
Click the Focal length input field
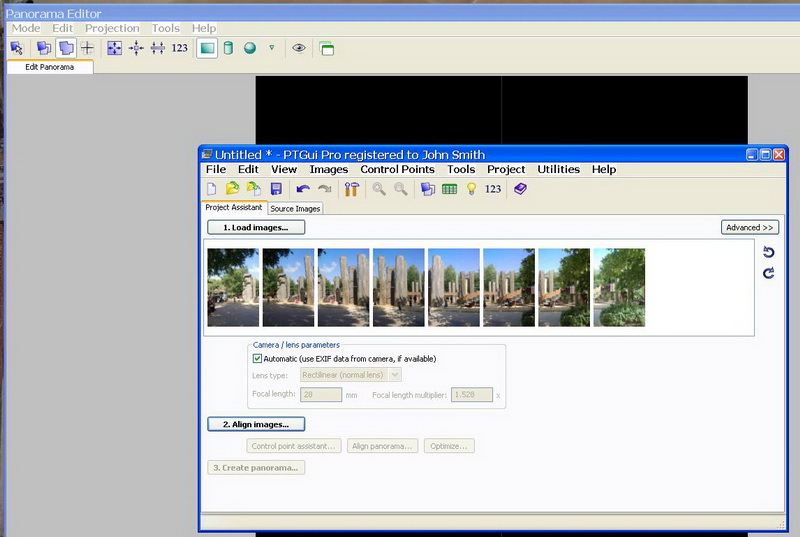[x=321, y=395]
